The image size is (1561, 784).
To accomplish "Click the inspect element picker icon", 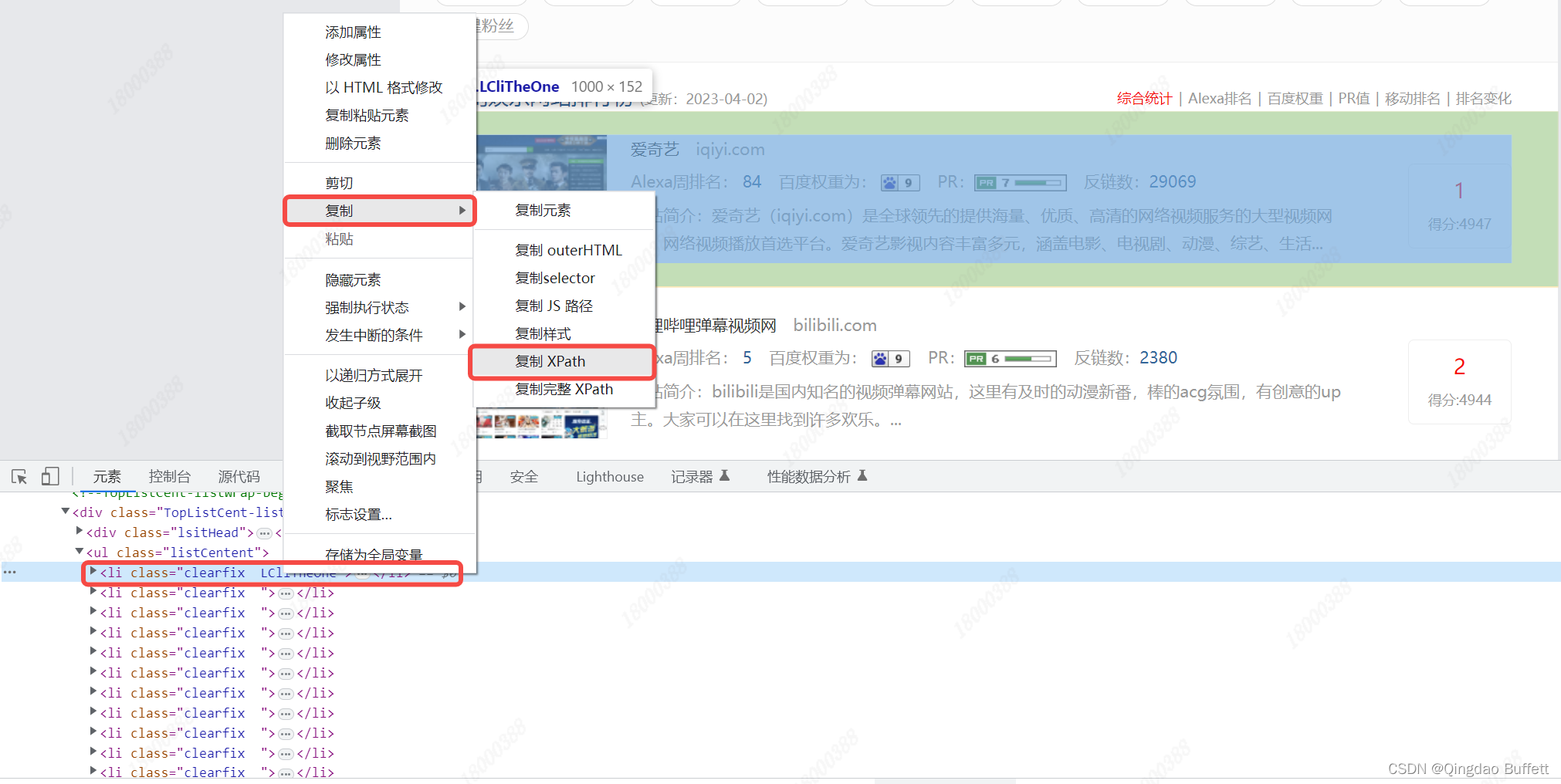I will (x=19, y=477).
